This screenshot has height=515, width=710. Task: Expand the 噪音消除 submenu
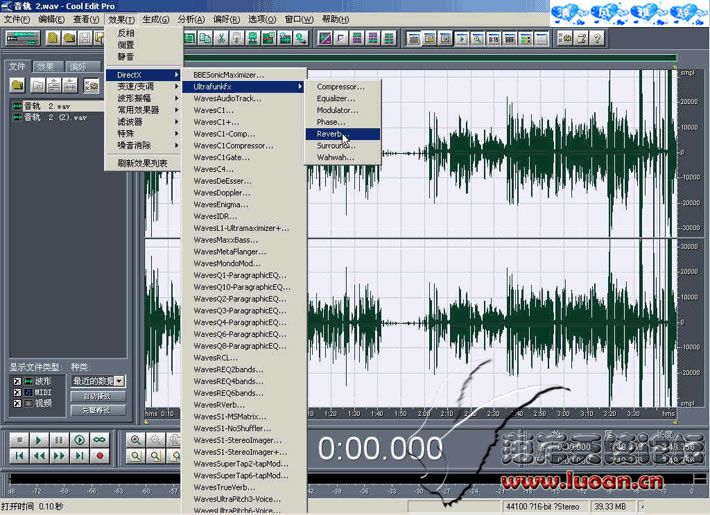[143, 145]
